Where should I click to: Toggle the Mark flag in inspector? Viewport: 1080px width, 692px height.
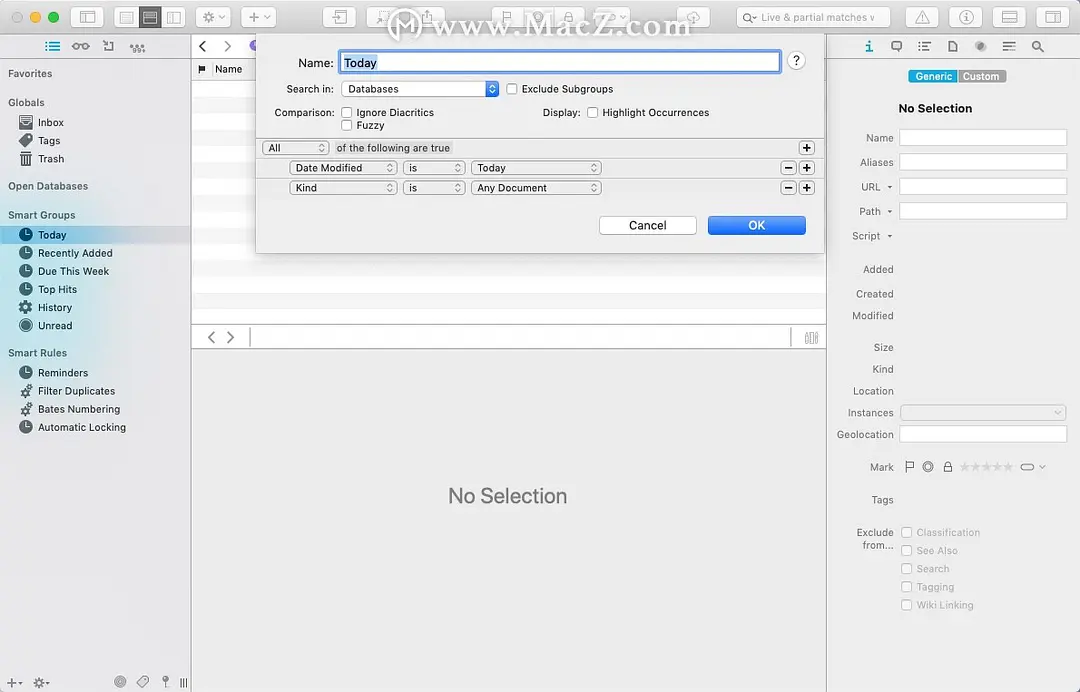tap(909, 466)
